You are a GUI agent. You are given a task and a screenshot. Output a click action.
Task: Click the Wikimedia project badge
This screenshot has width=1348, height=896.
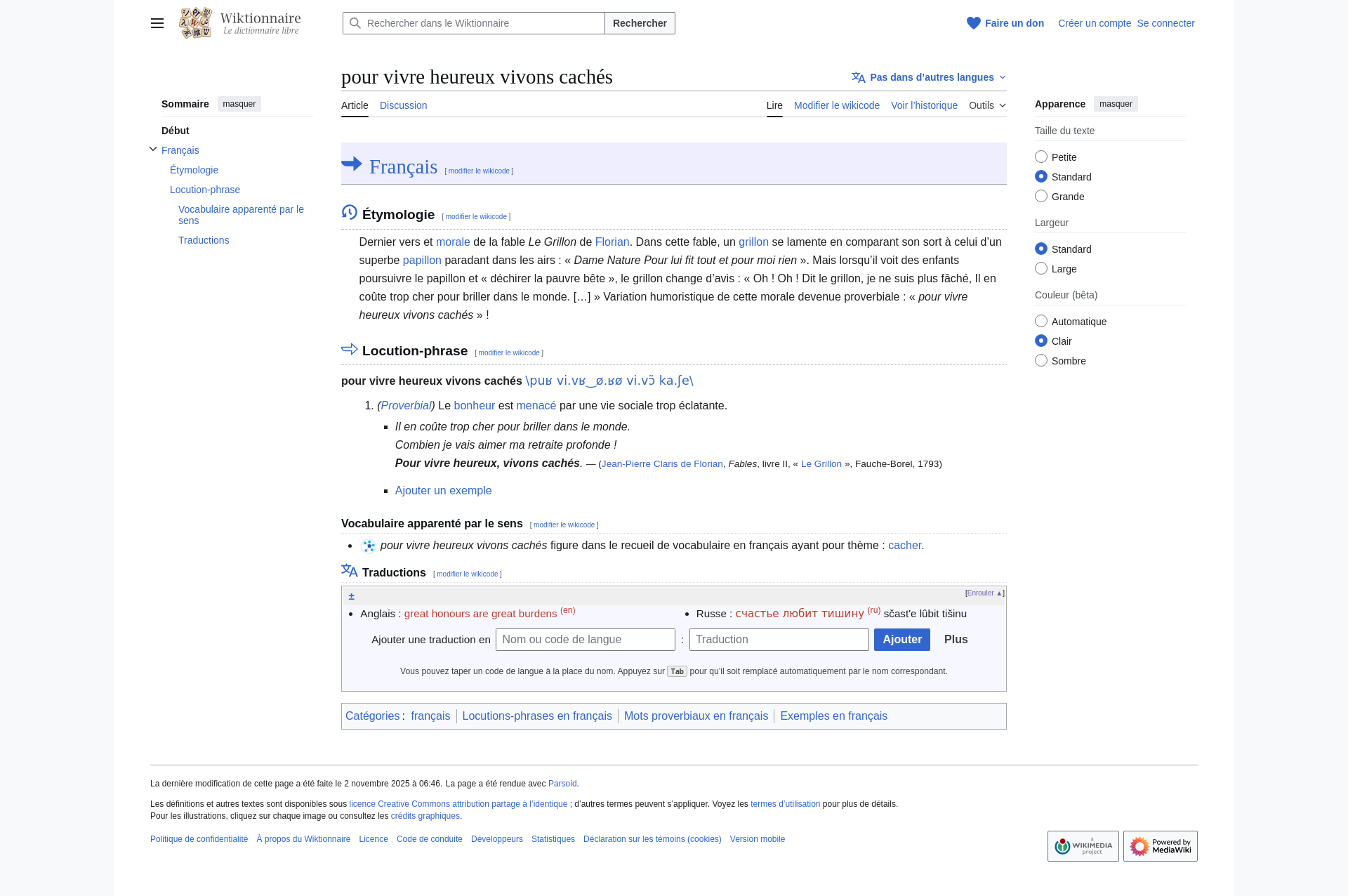[x=1083, y=846]
